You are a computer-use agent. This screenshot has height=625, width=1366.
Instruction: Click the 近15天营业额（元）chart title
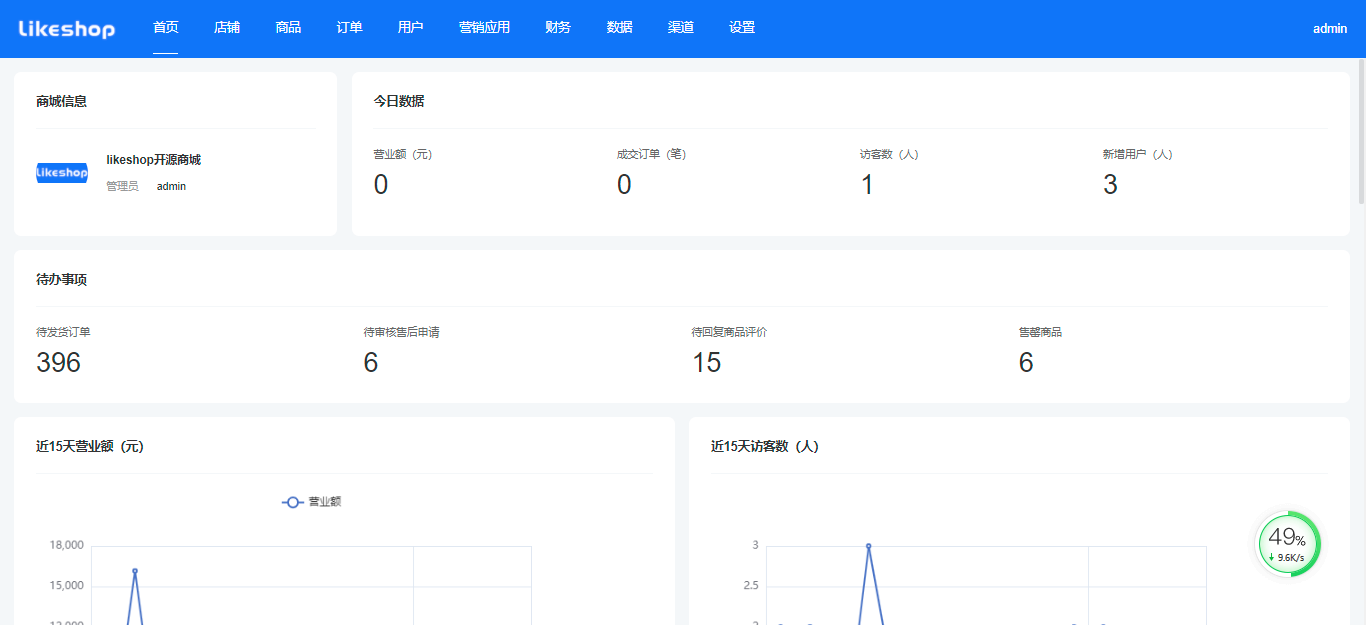click(90, 446)
